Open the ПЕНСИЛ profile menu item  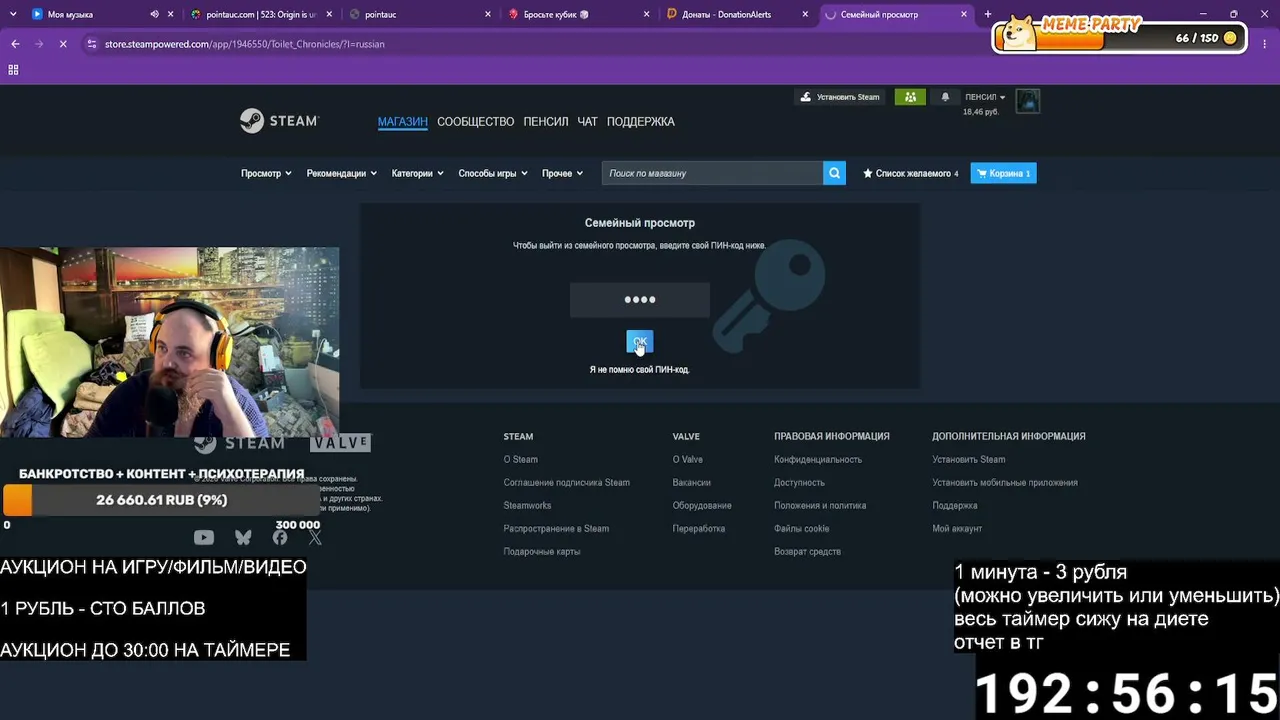(546, 122)
